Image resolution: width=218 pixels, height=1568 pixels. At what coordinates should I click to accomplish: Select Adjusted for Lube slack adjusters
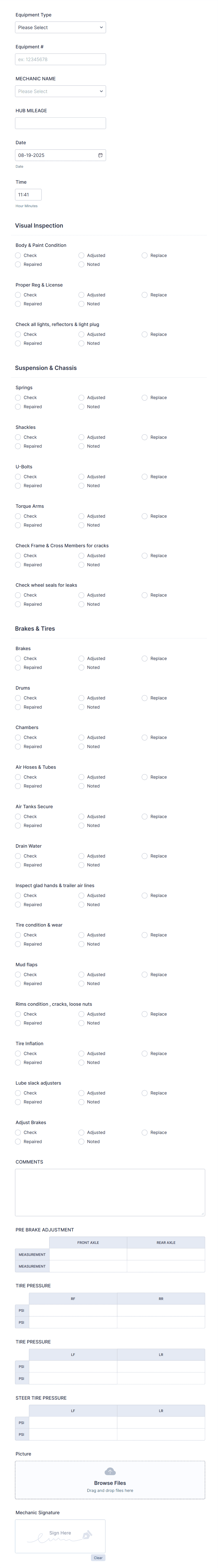(81, 1093)
